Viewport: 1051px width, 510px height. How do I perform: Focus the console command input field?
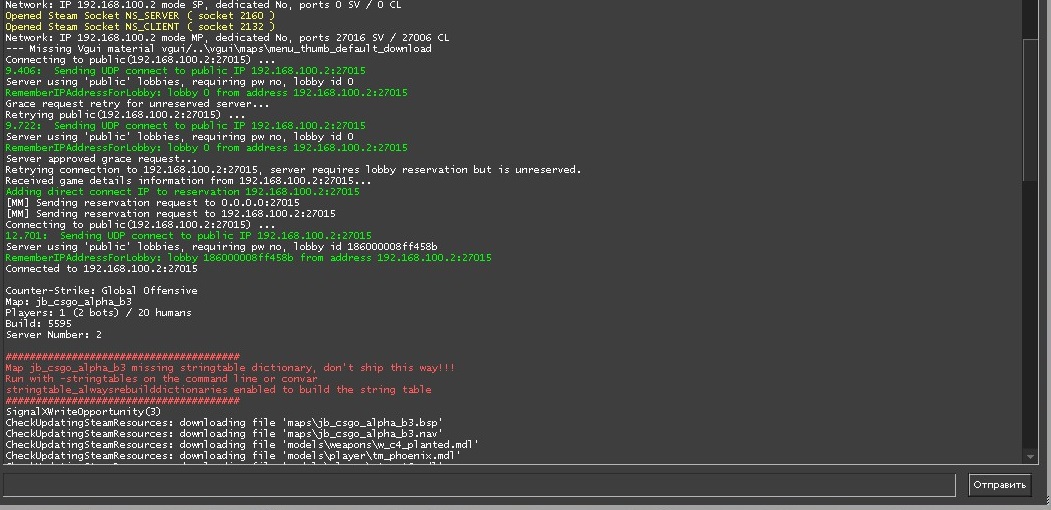(479, 485)
